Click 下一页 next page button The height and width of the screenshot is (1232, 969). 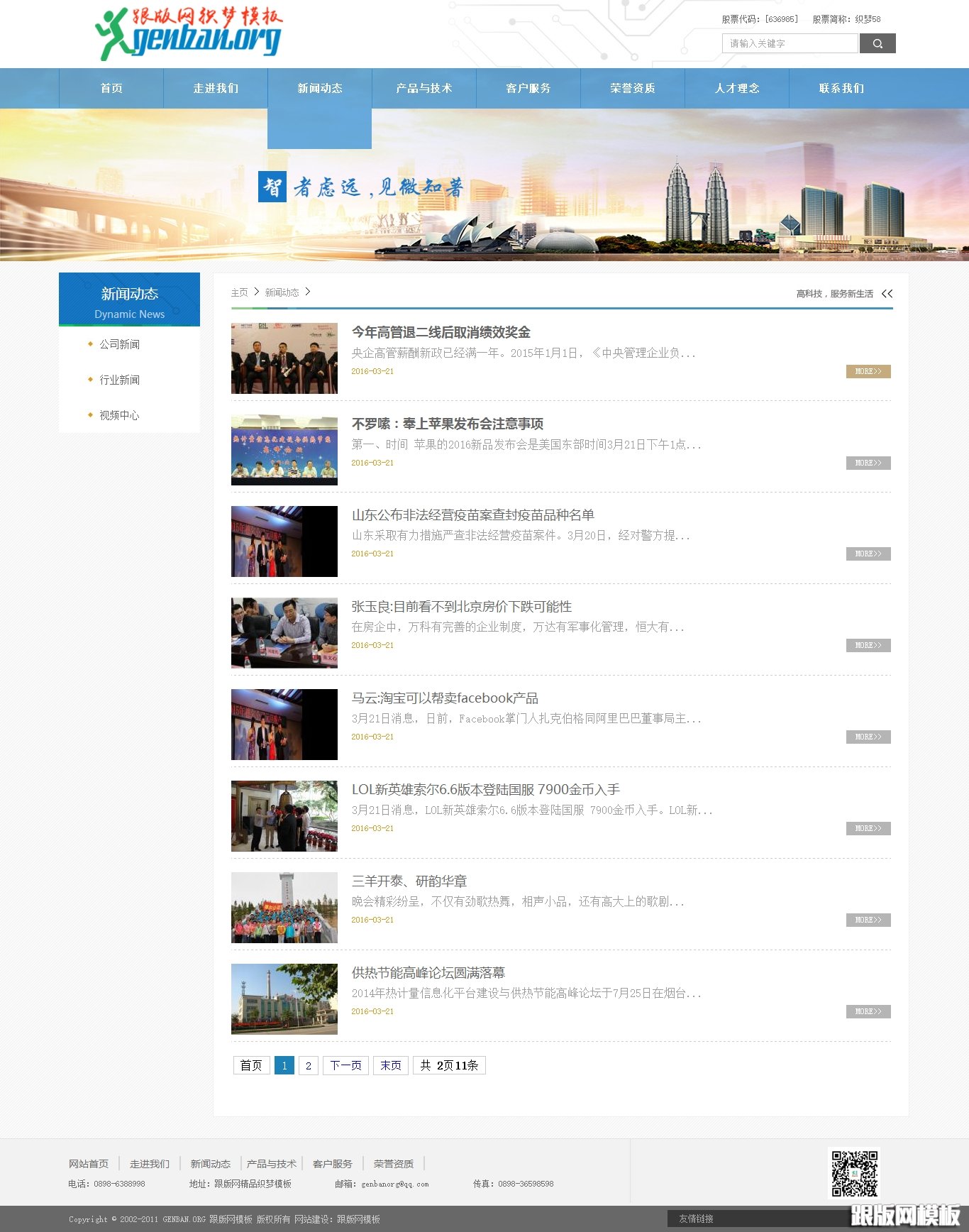pyautogui.click(x=345, y=1065)
